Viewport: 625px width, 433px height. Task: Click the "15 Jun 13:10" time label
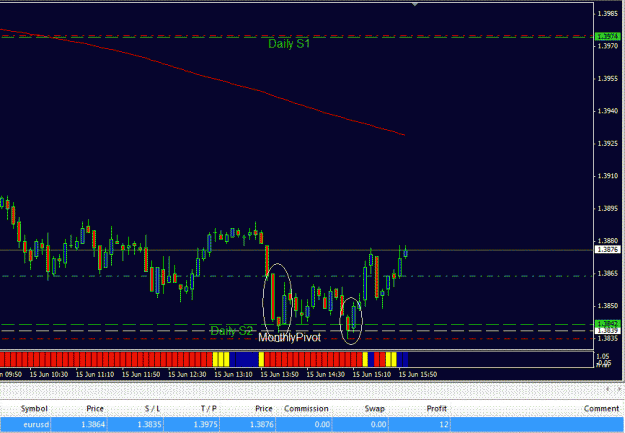(x=233, y=374)
